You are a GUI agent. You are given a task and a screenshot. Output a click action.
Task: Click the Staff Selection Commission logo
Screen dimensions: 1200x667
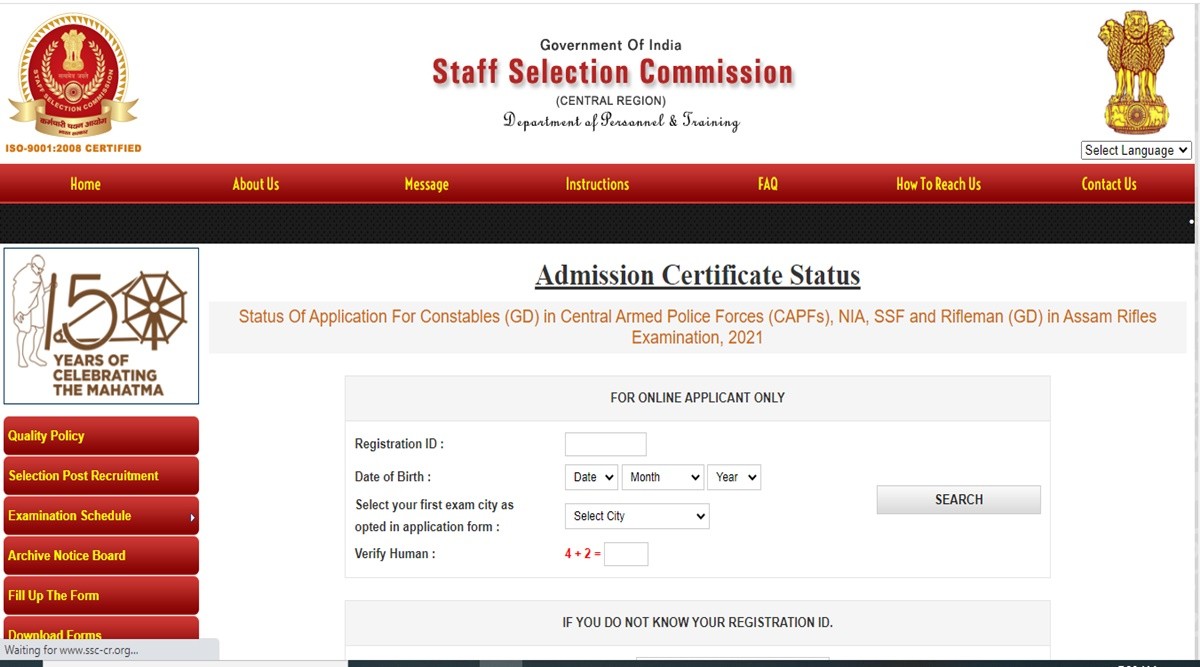73,76
